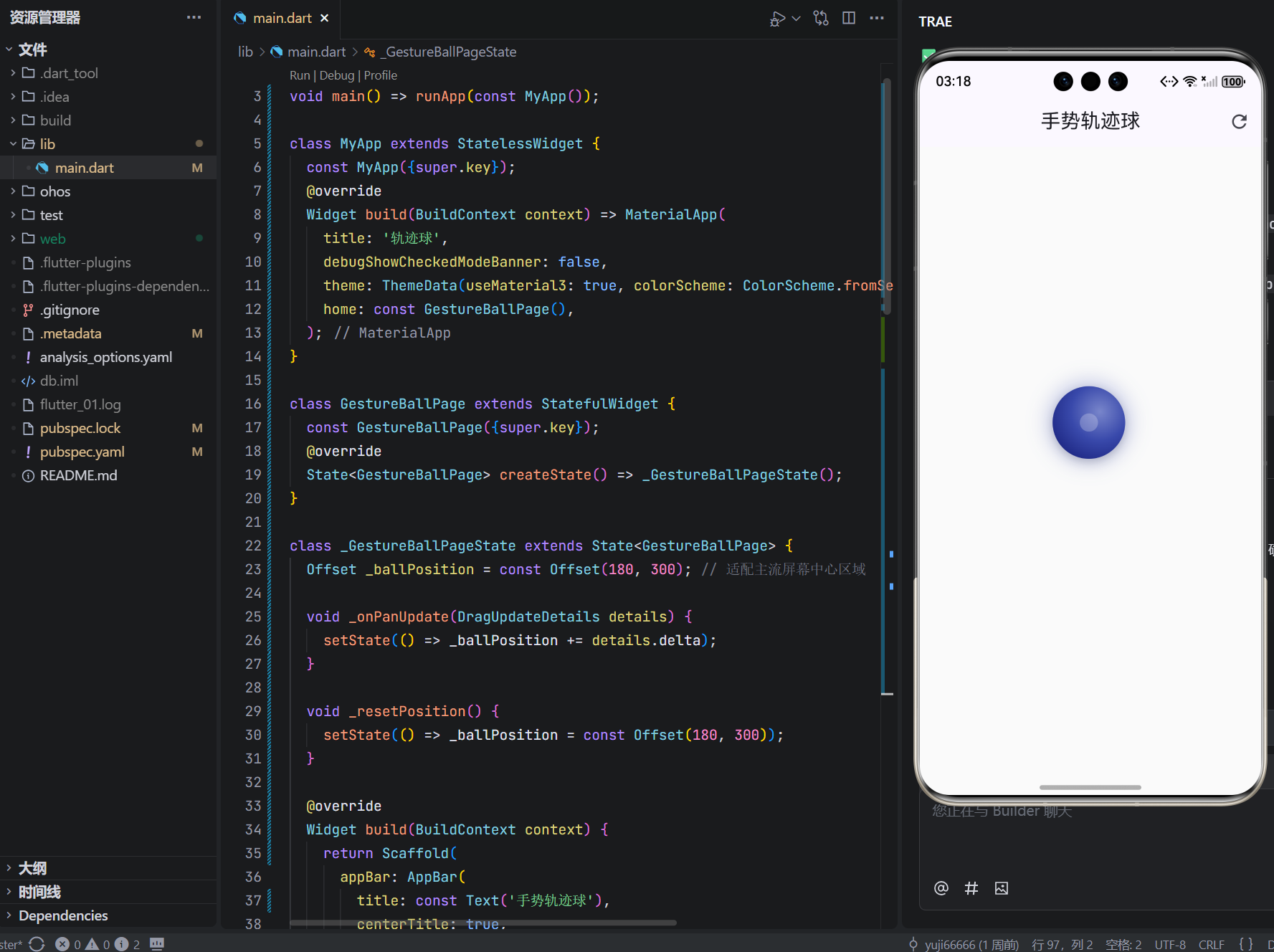Click the Run code lens above main()
This screenshot has height=952, width=1274.
[300, 75]
